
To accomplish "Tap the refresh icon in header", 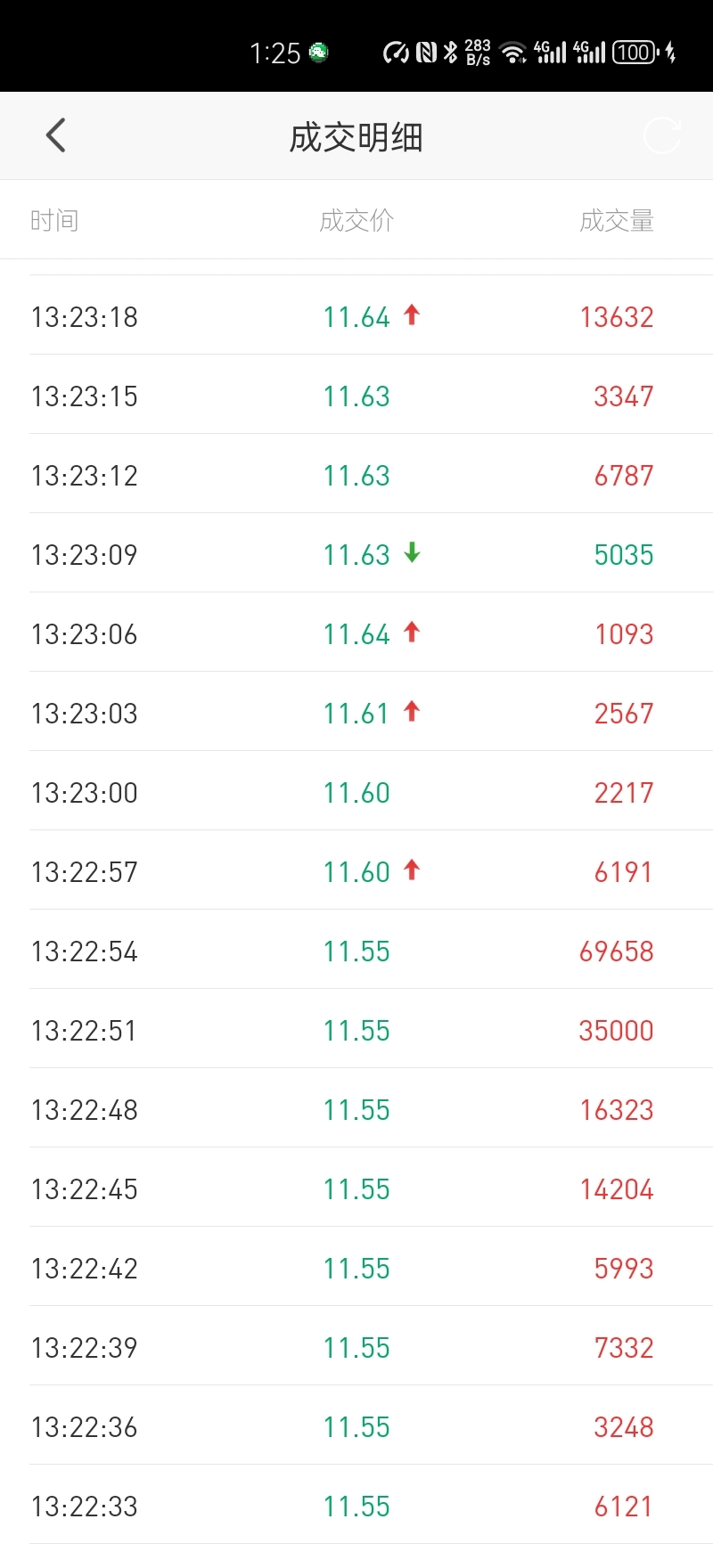I will click(x=662, y=135).
